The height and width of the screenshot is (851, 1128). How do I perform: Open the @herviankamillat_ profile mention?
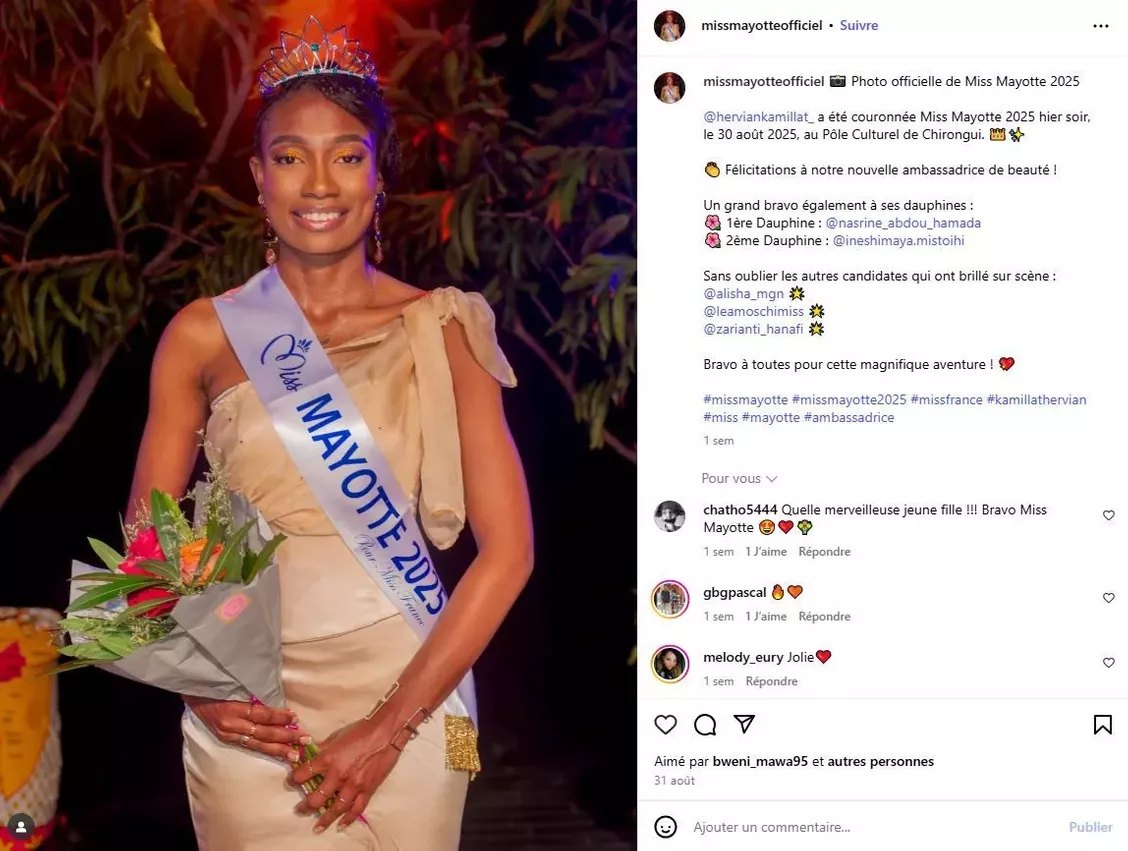tap(758, 117)
